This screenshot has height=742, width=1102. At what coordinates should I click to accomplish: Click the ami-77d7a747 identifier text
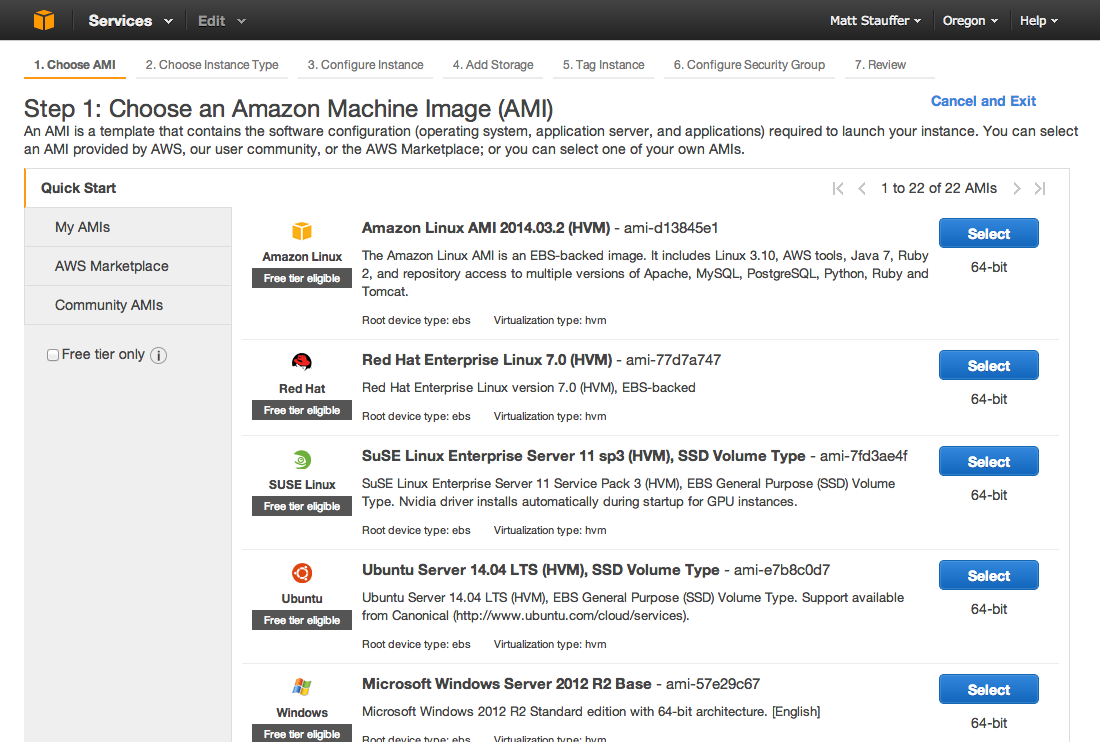pos(673,360)
